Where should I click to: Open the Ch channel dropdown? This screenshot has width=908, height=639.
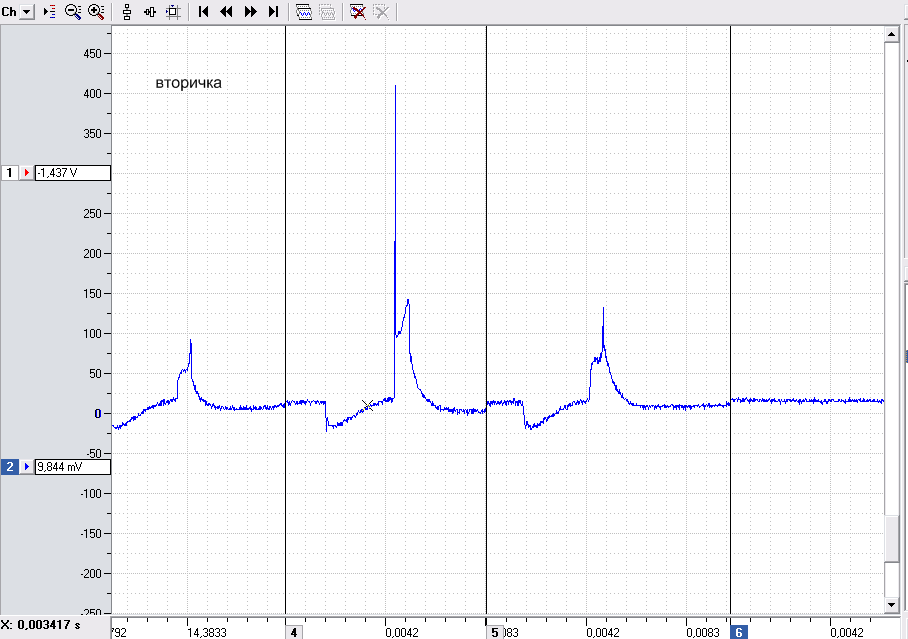pyautogui.click(x=27, y=12)
